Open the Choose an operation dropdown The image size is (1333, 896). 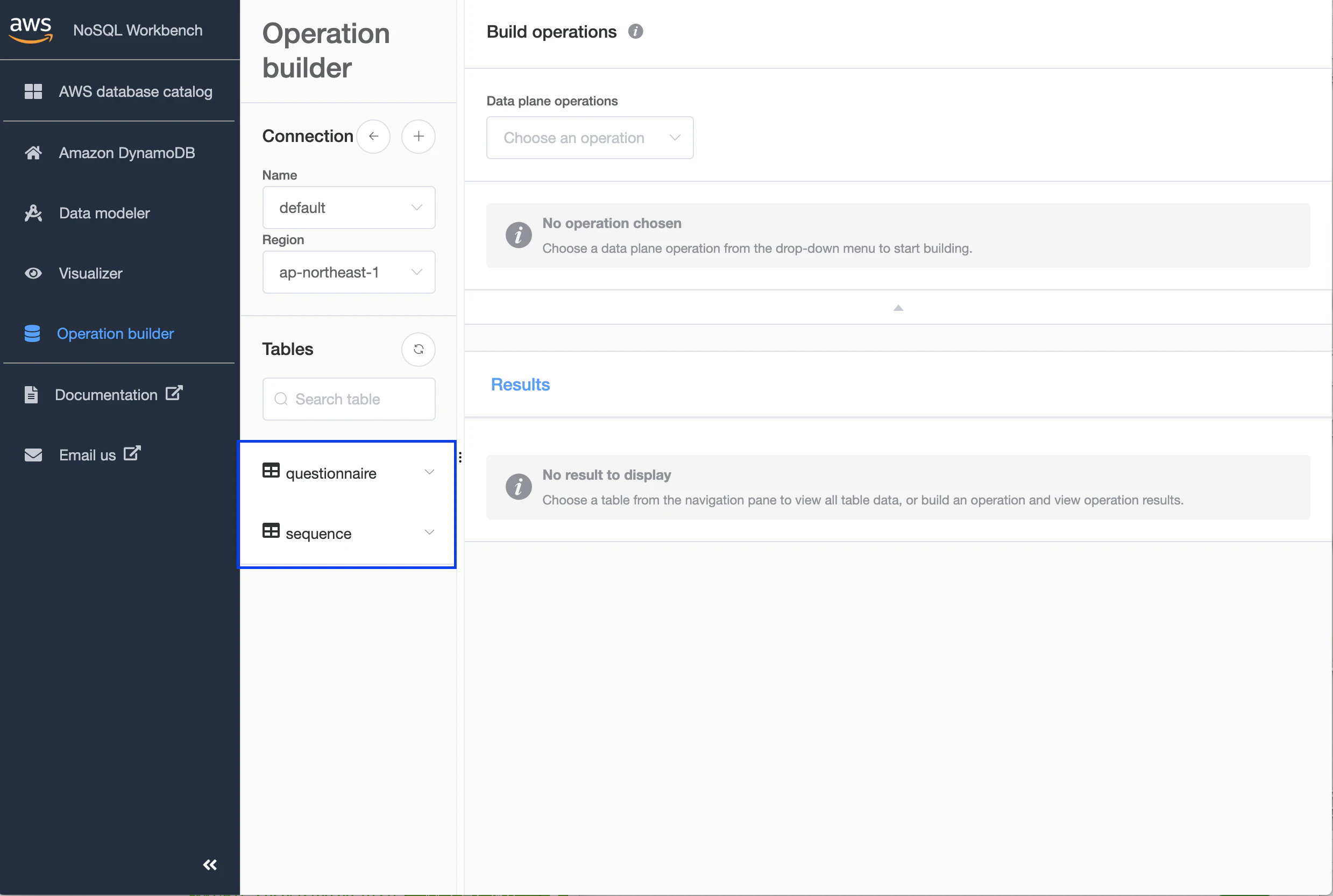pos(590,138)
